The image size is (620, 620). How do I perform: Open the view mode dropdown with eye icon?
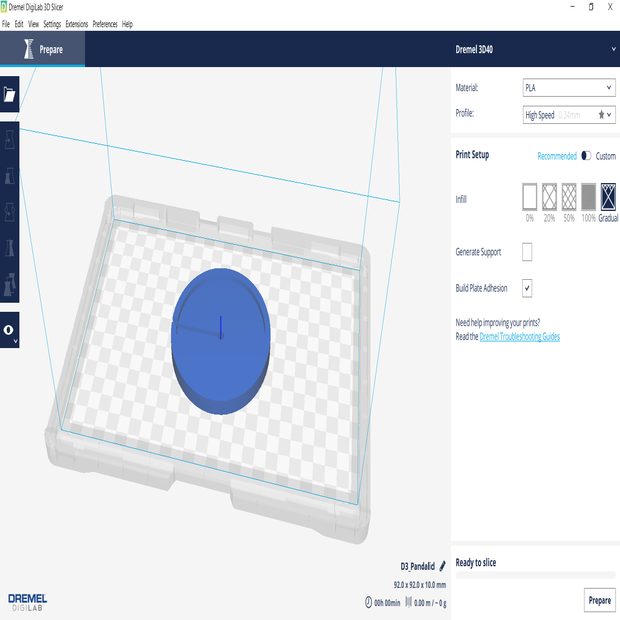[9, 330]
